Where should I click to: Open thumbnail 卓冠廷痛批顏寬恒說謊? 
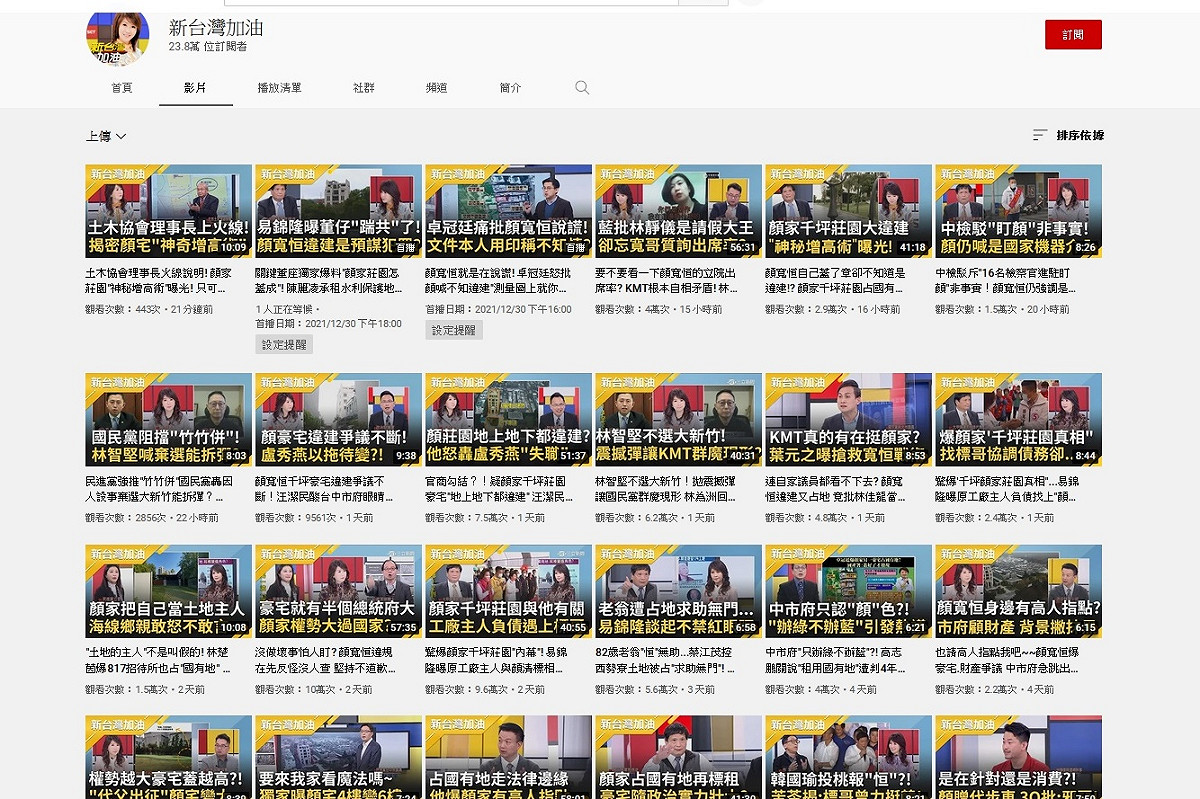coord(508,212)
